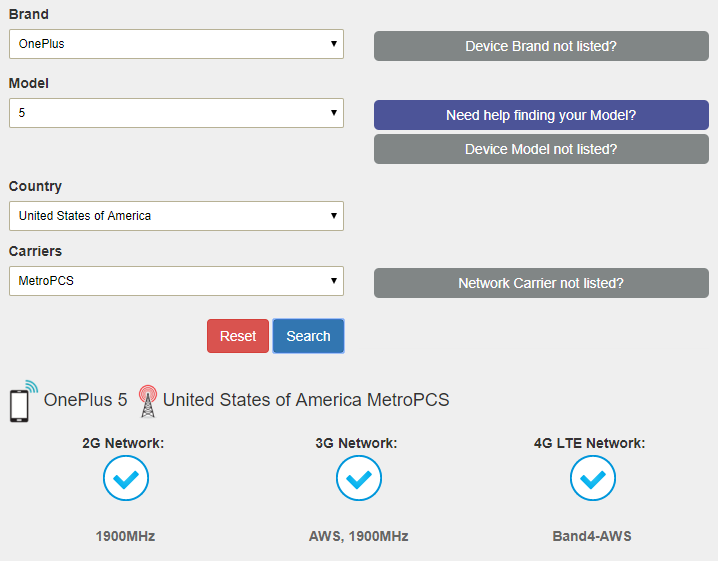Click the '4G LTE Network:' label
Screen dimensions: 718x561
click(x=589, y=443)
